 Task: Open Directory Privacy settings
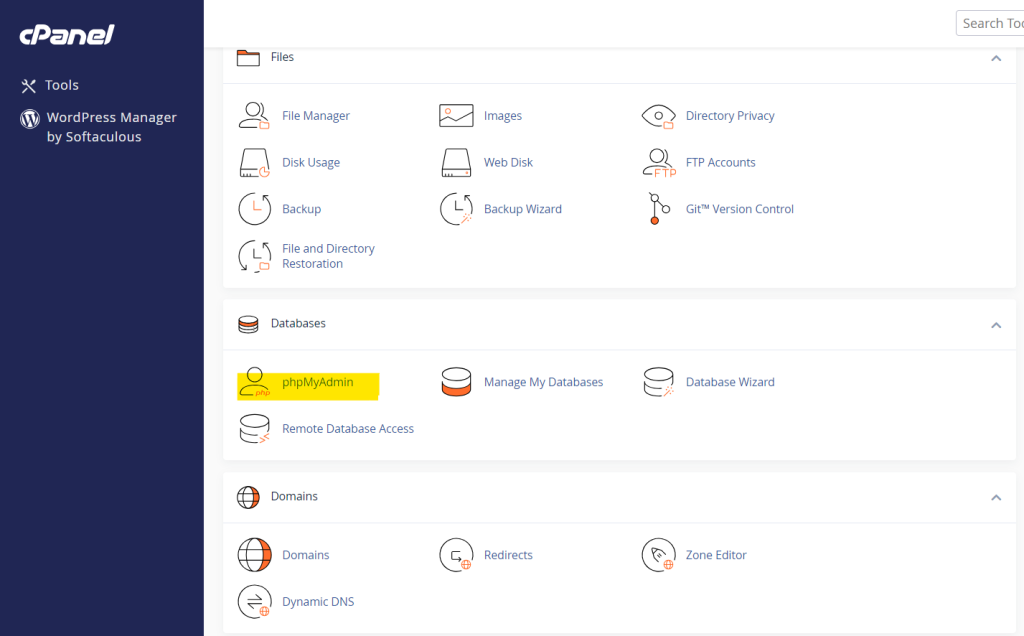coord(731,115)
